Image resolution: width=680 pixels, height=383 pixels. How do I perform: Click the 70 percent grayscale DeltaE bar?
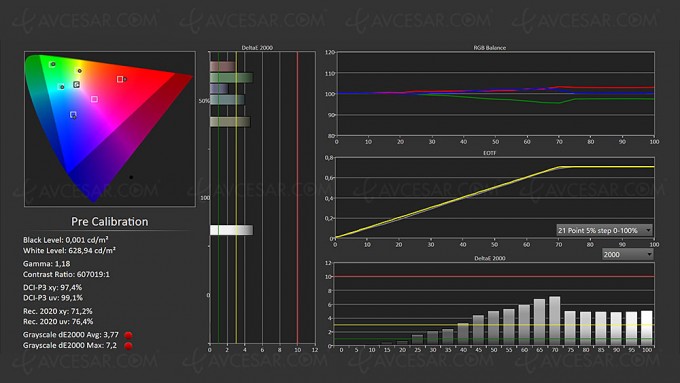pos(555,321)
